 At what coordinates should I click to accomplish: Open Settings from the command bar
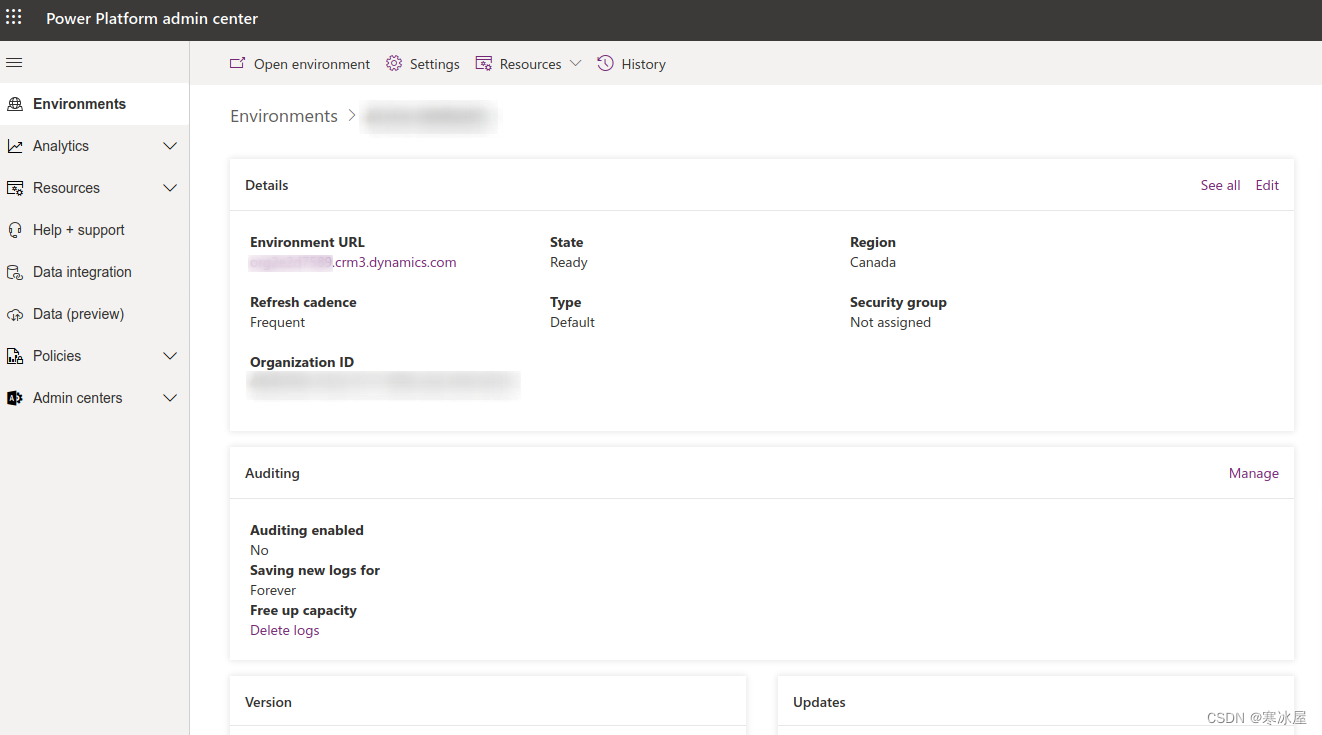pos(423,64)
